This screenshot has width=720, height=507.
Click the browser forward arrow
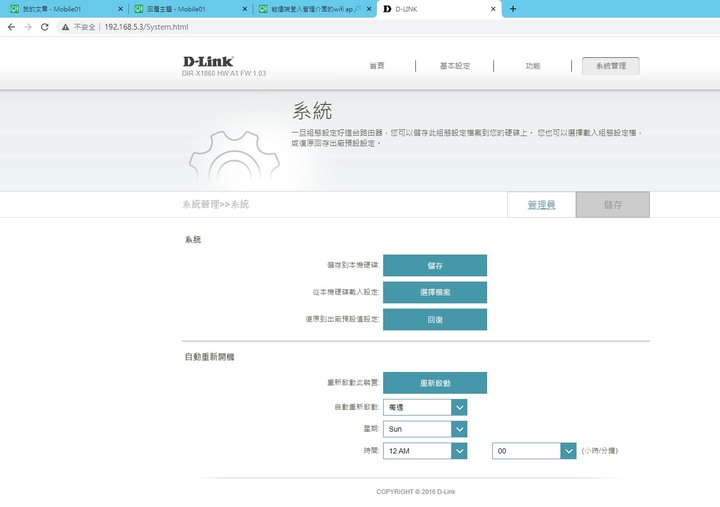pos(28,27)
